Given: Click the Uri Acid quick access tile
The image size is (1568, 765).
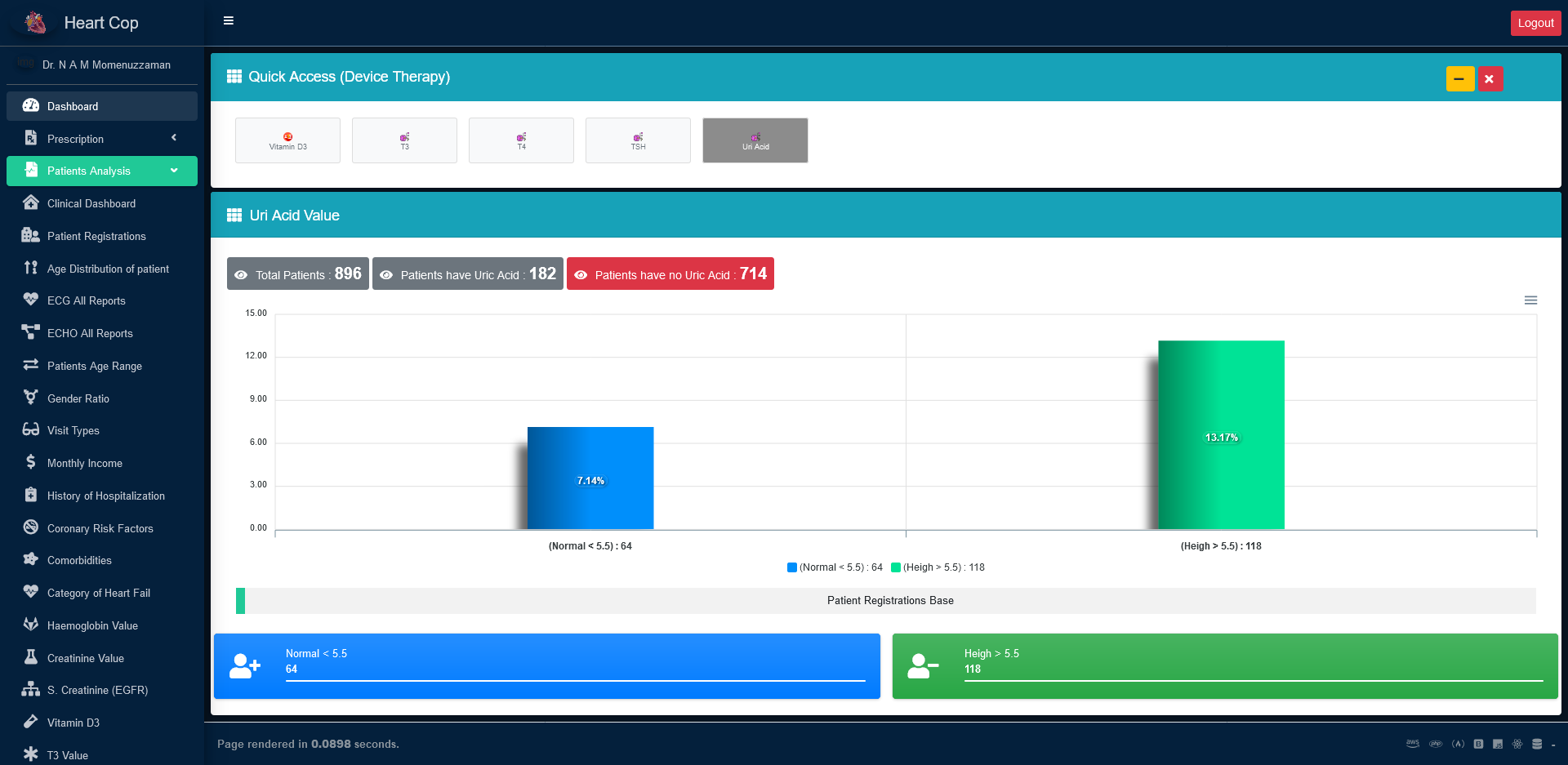Looking at the screenshot, I should pyautogui.click(x=755, y=140).
